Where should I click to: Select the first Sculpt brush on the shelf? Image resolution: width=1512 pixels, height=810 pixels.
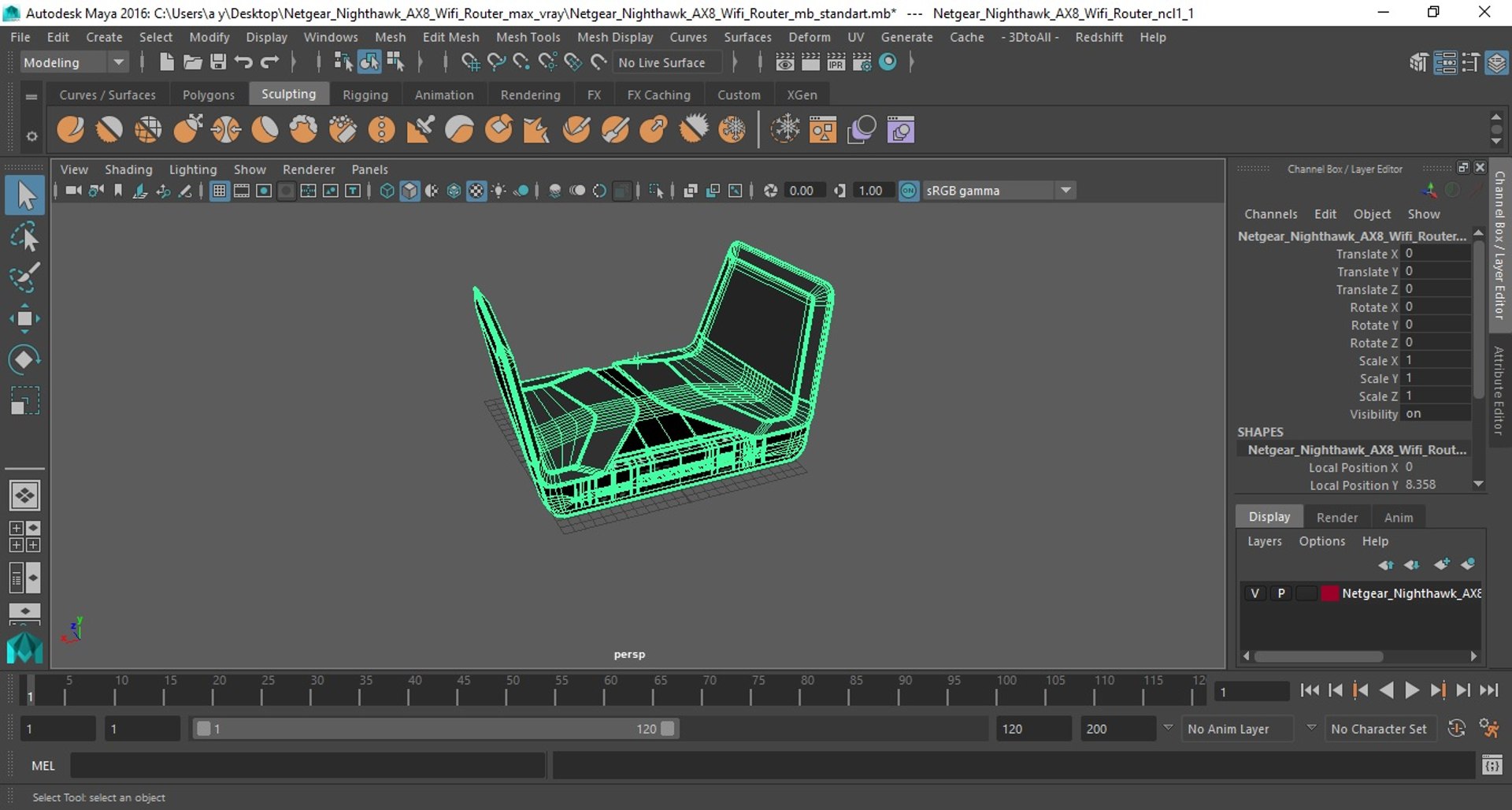click(x=71, y=129)
